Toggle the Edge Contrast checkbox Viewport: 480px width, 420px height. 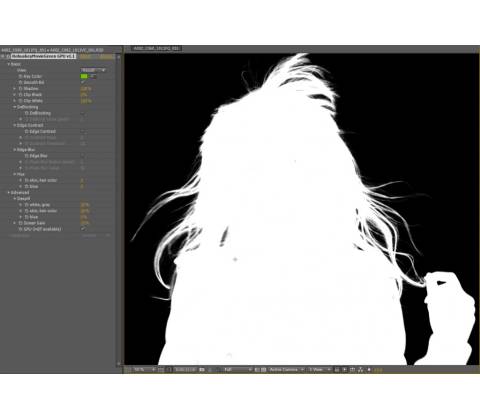(x=83, y=131)
